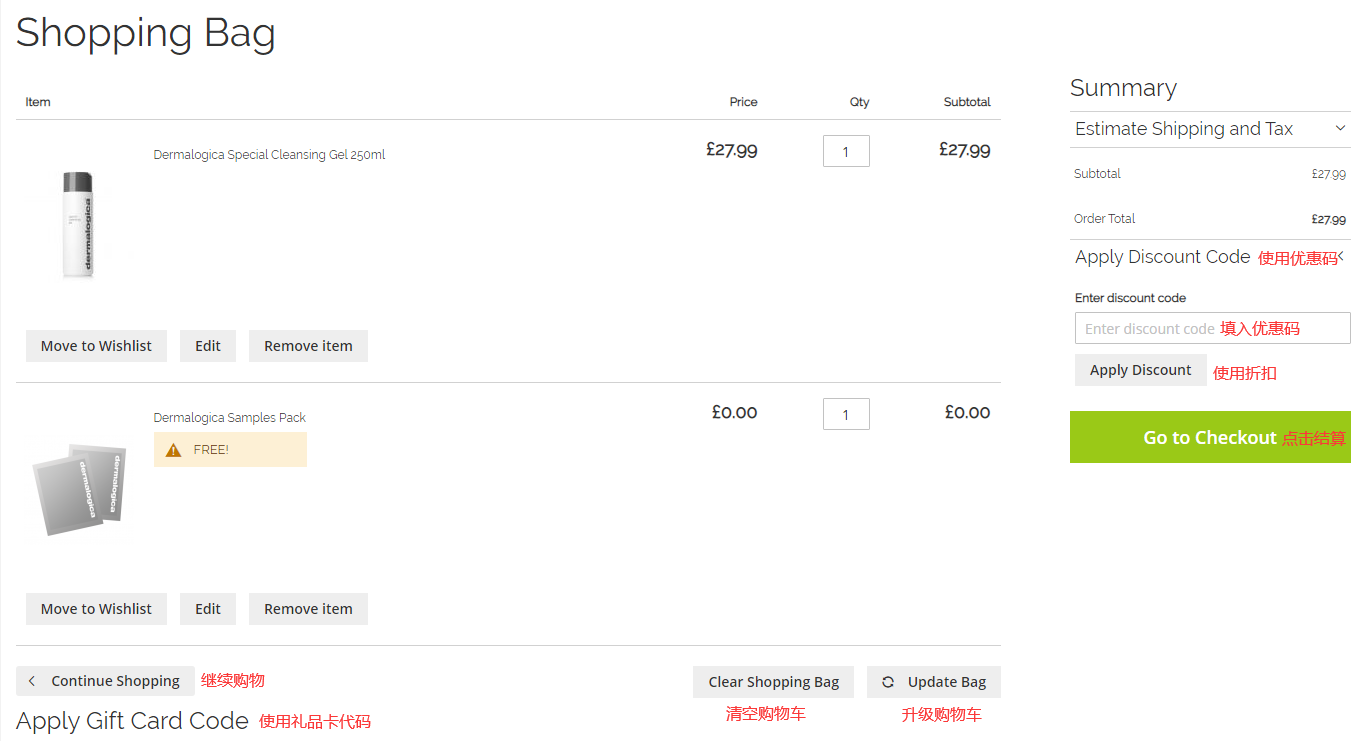Open the Cleansing Gel bottle product image

click(x=78, y=223)
